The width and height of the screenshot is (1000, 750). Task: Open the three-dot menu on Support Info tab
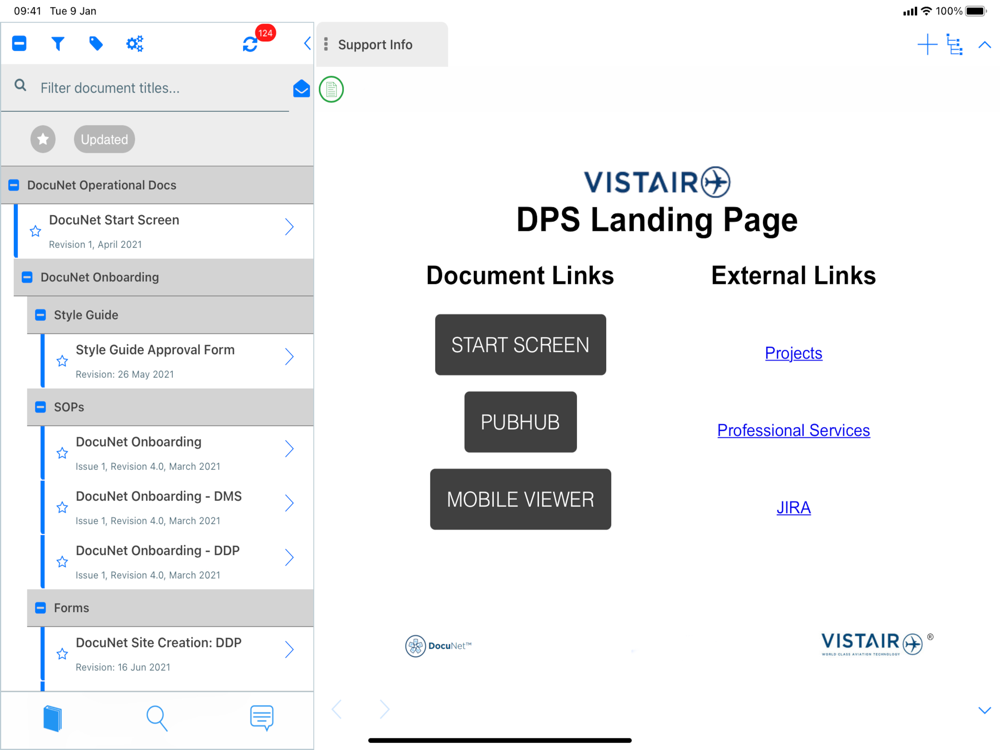[326, 44]
